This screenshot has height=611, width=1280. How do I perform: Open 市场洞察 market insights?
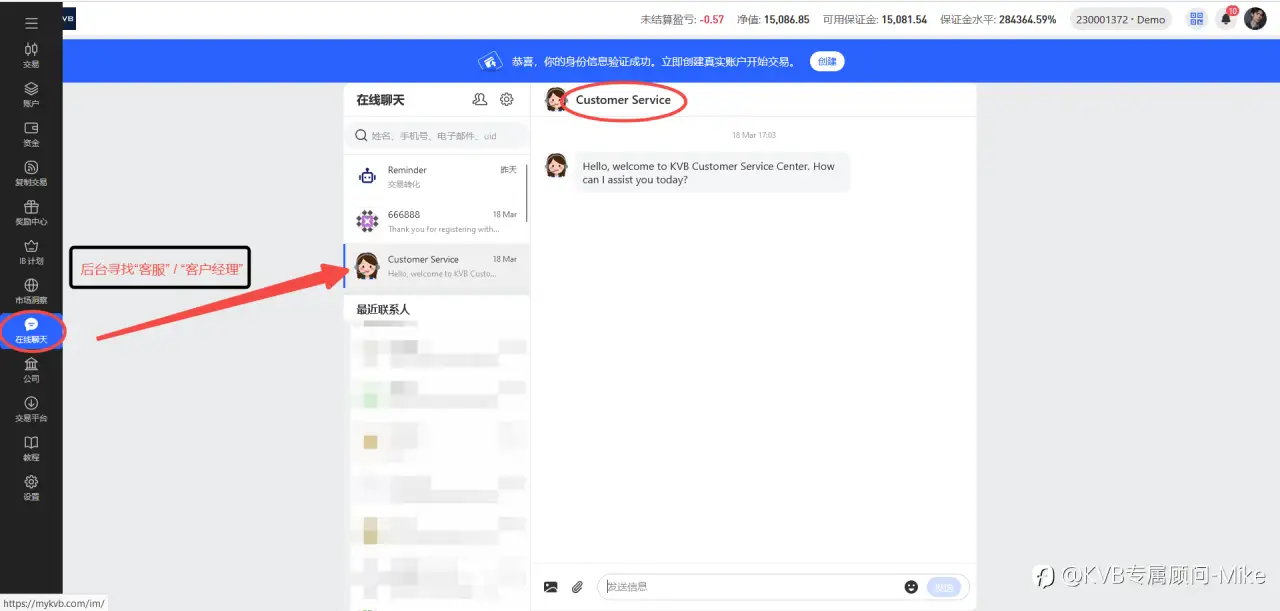[31, 291]
